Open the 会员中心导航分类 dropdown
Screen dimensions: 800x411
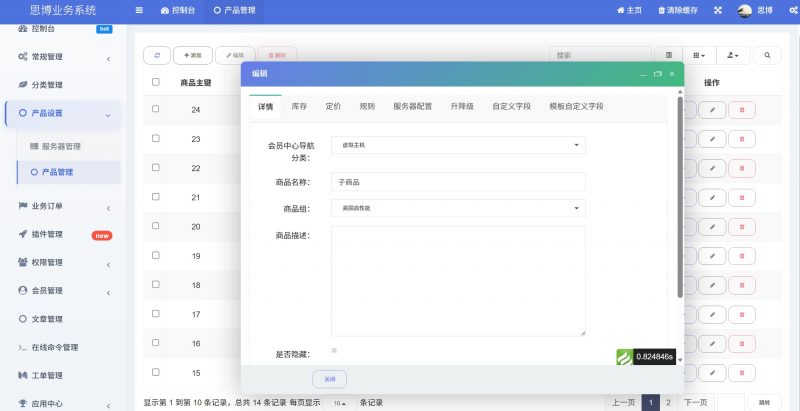click(x=458, y=145)
